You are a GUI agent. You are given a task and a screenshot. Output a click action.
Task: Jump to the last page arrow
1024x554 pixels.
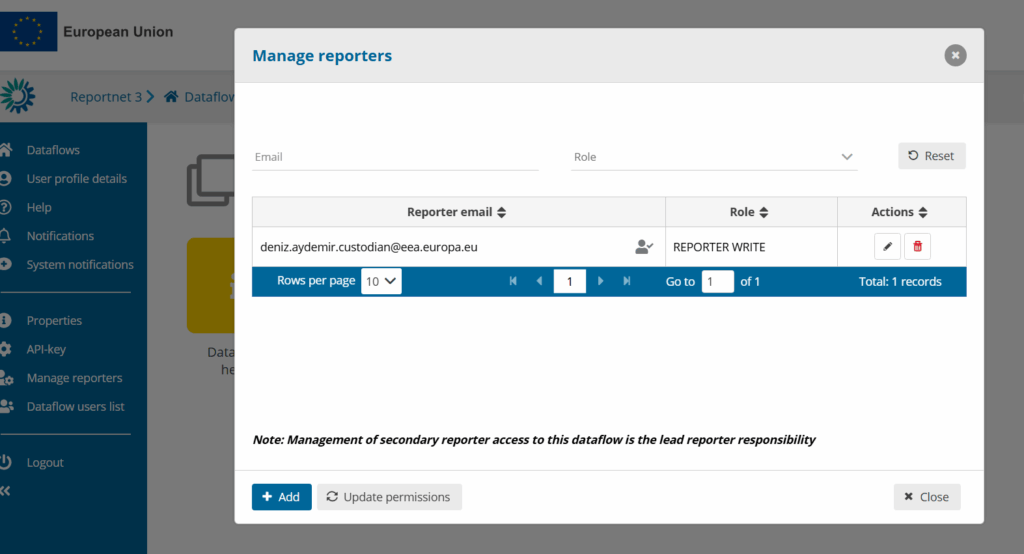coord(627,282)
